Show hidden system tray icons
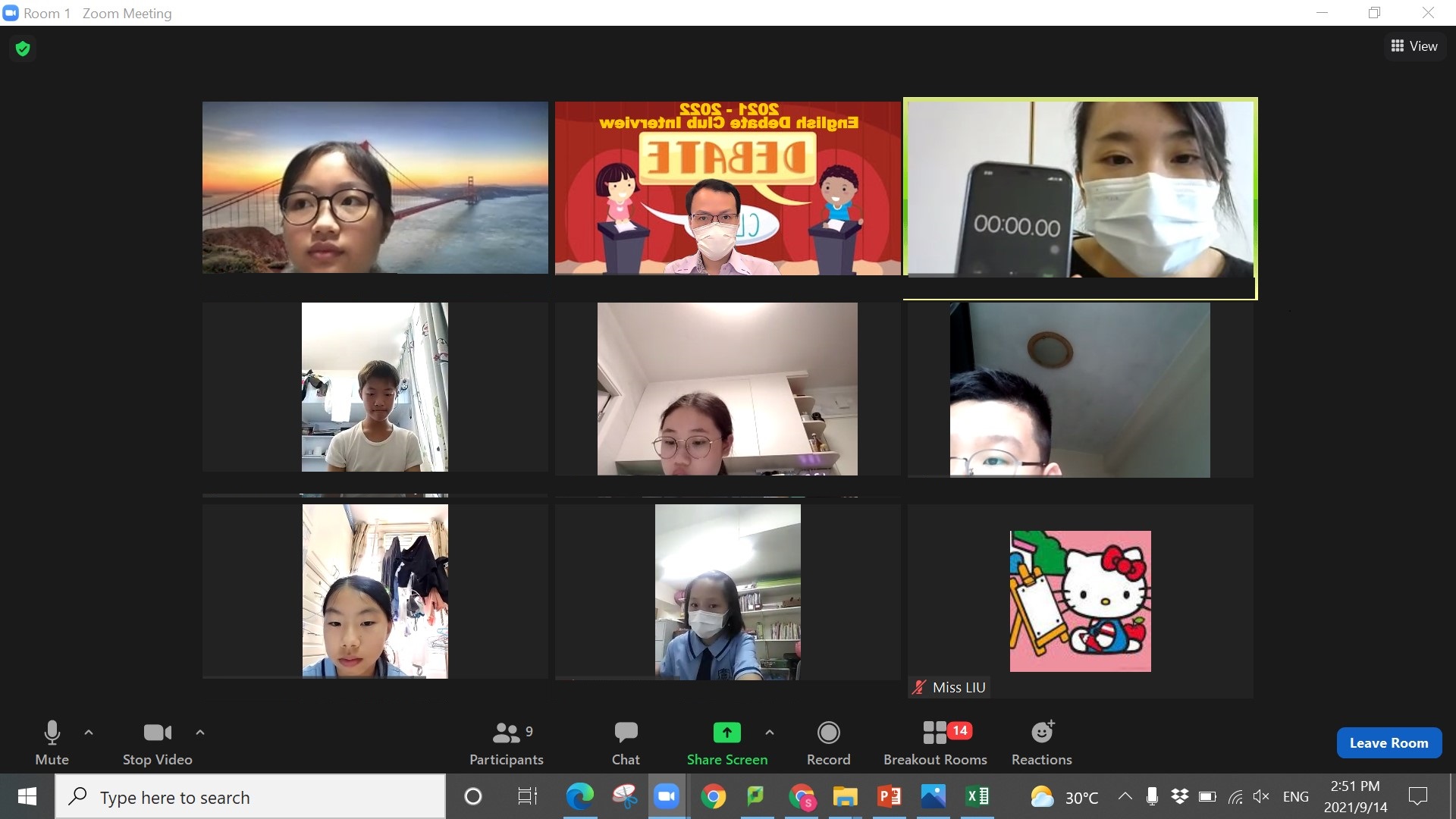The height and width of the screenshot is (819, 1456). click(x=1125, y=796)
